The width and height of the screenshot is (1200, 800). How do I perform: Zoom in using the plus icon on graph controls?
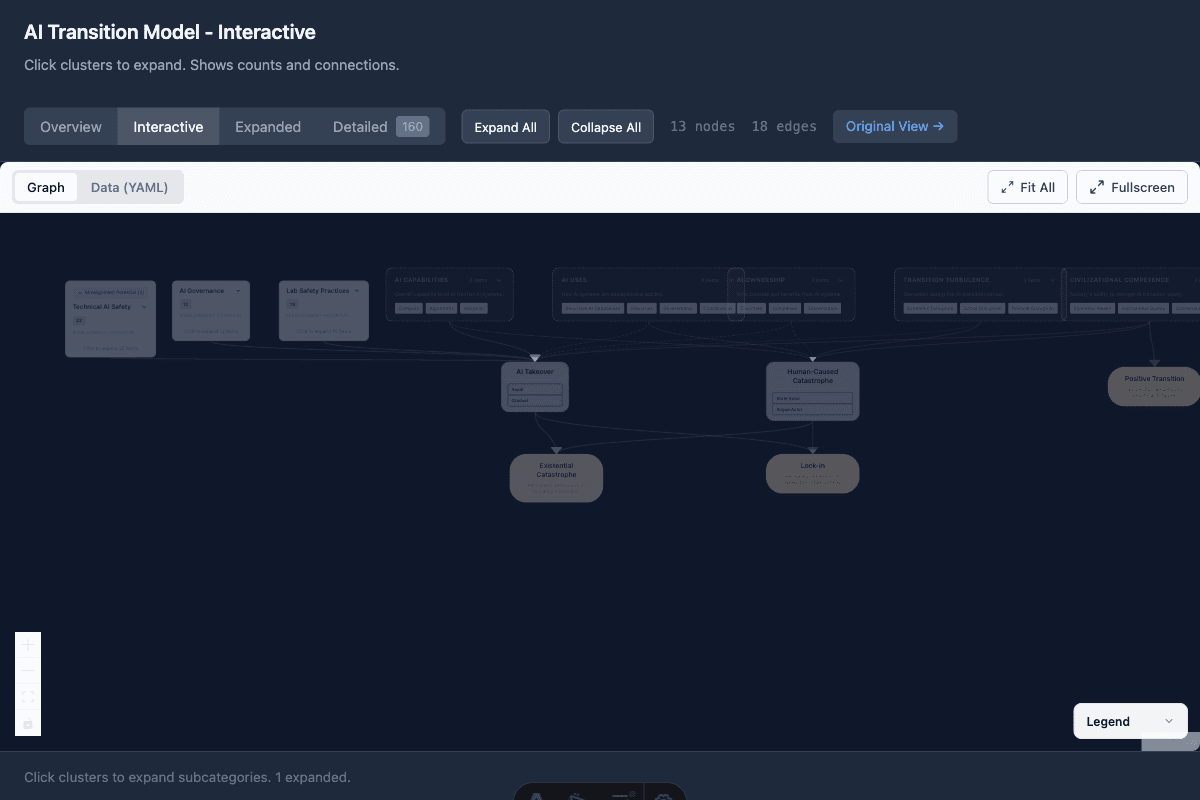[27, 644]
